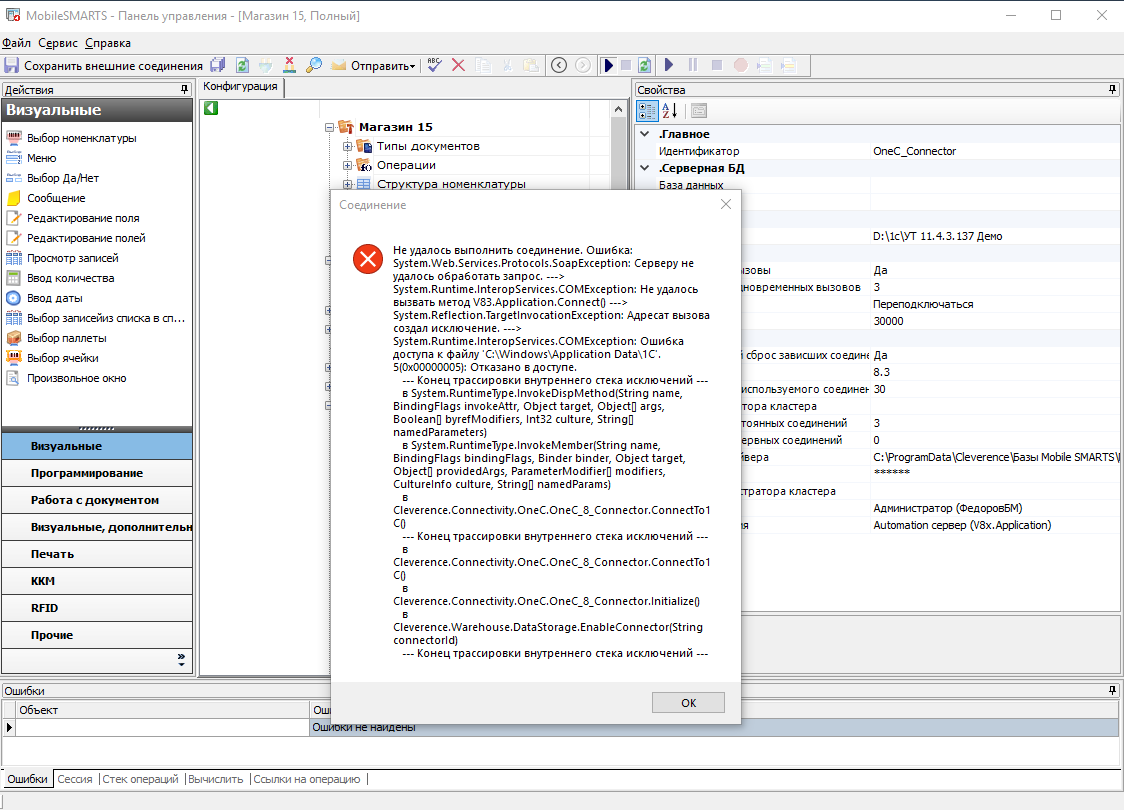
Task: Click the scroll-up arrow in the configuration tree
Action: 619,109
